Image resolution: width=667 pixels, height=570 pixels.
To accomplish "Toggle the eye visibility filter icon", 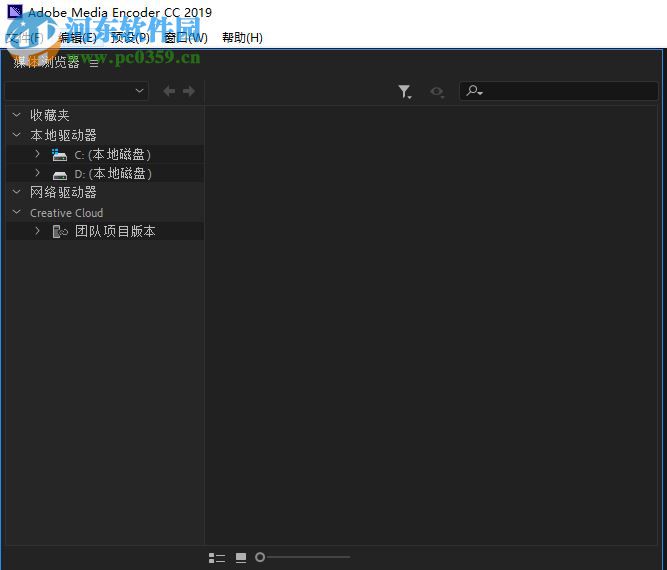I will pos(437,91).
